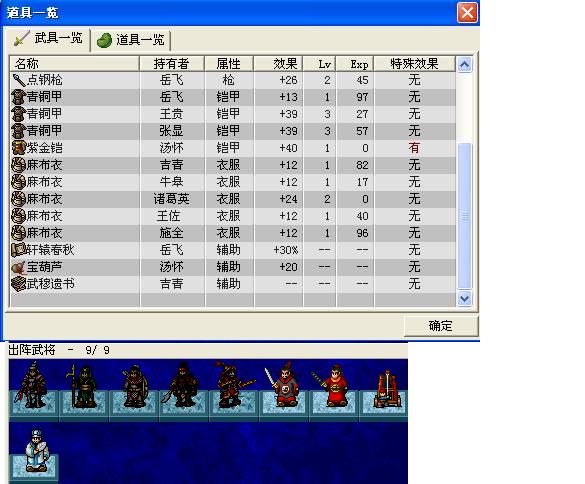Sort by the 特殊效果 column header
The height and width of the screenshot is (484, 585).
point(414,64)
